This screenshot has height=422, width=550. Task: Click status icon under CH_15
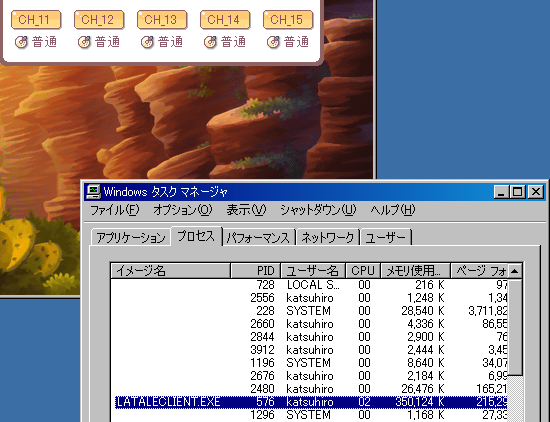click(x=273, y=42)
